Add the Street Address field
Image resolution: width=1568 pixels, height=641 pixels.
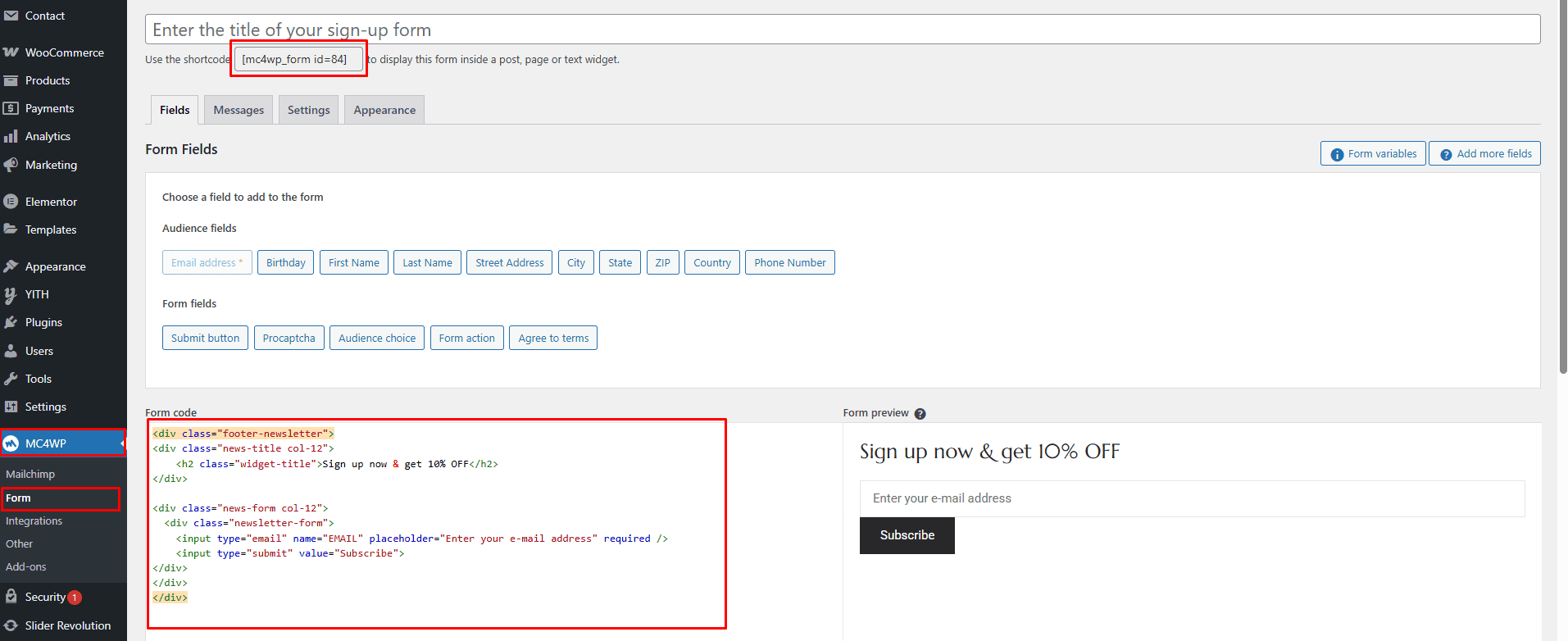[510, 262]
